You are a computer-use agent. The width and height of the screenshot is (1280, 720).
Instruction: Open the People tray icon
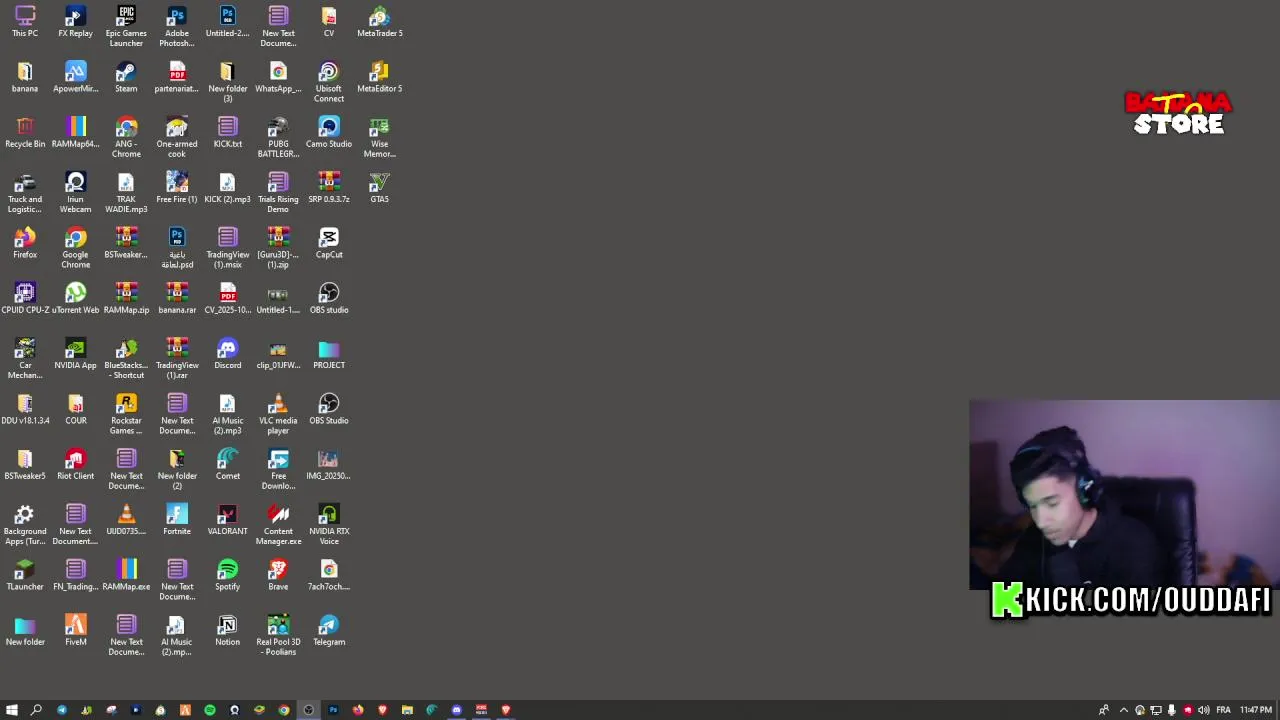click(1104, 710)
